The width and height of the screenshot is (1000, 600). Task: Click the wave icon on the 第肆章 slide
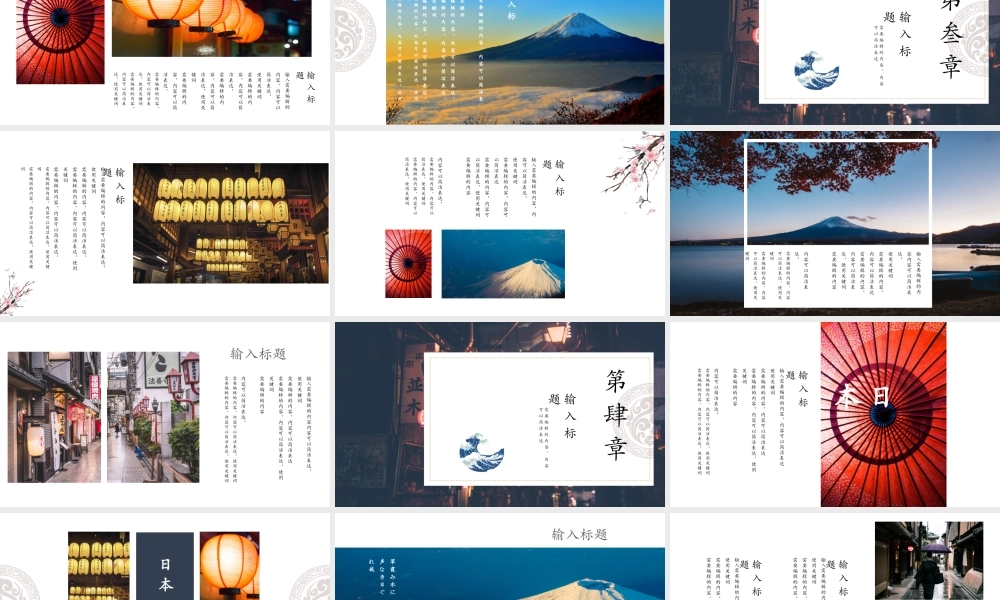click(x=481, y=452)
